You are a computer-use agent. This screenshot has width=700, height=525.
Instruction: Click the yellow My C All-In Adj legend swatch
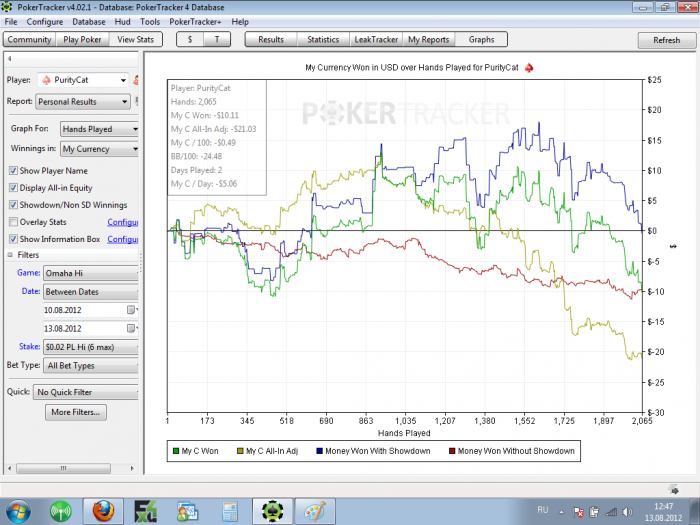[x=240, y=451]
